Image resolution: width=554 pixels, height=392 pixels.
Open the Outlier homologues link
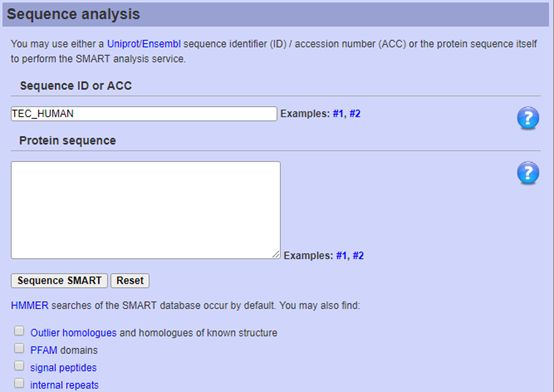tap(73, 333)
